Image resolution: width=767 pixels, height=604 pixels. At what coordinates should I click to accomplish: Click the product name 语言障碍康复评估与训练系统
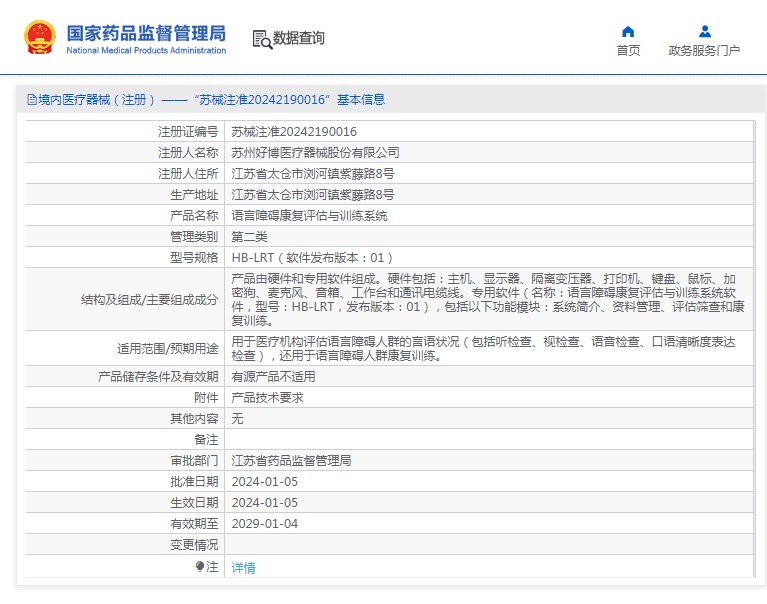309,215
